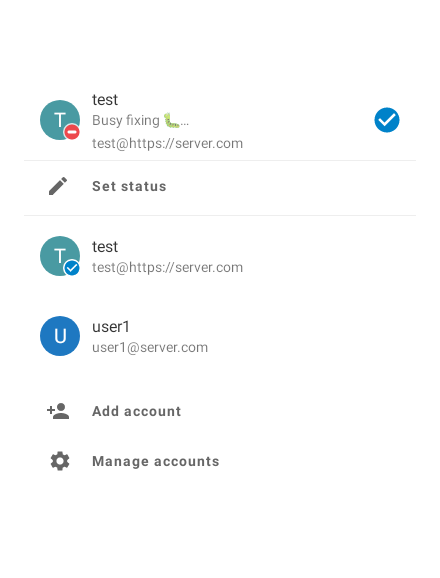Click the small blue check badge on list avatar
Screen dimensions: 440x578
(x=72, y=268)
